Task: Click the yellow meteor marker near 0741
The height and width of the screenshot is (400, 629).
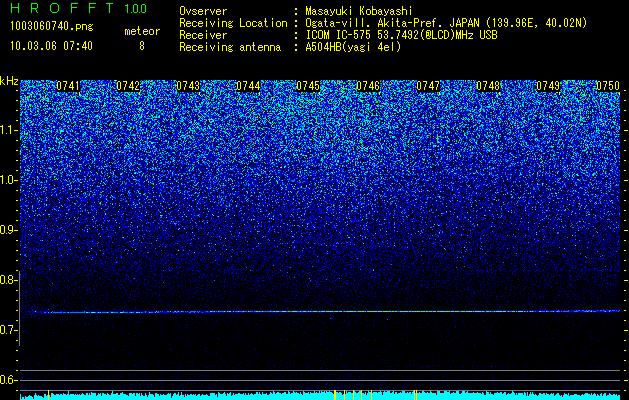Action: click(49, 395)
